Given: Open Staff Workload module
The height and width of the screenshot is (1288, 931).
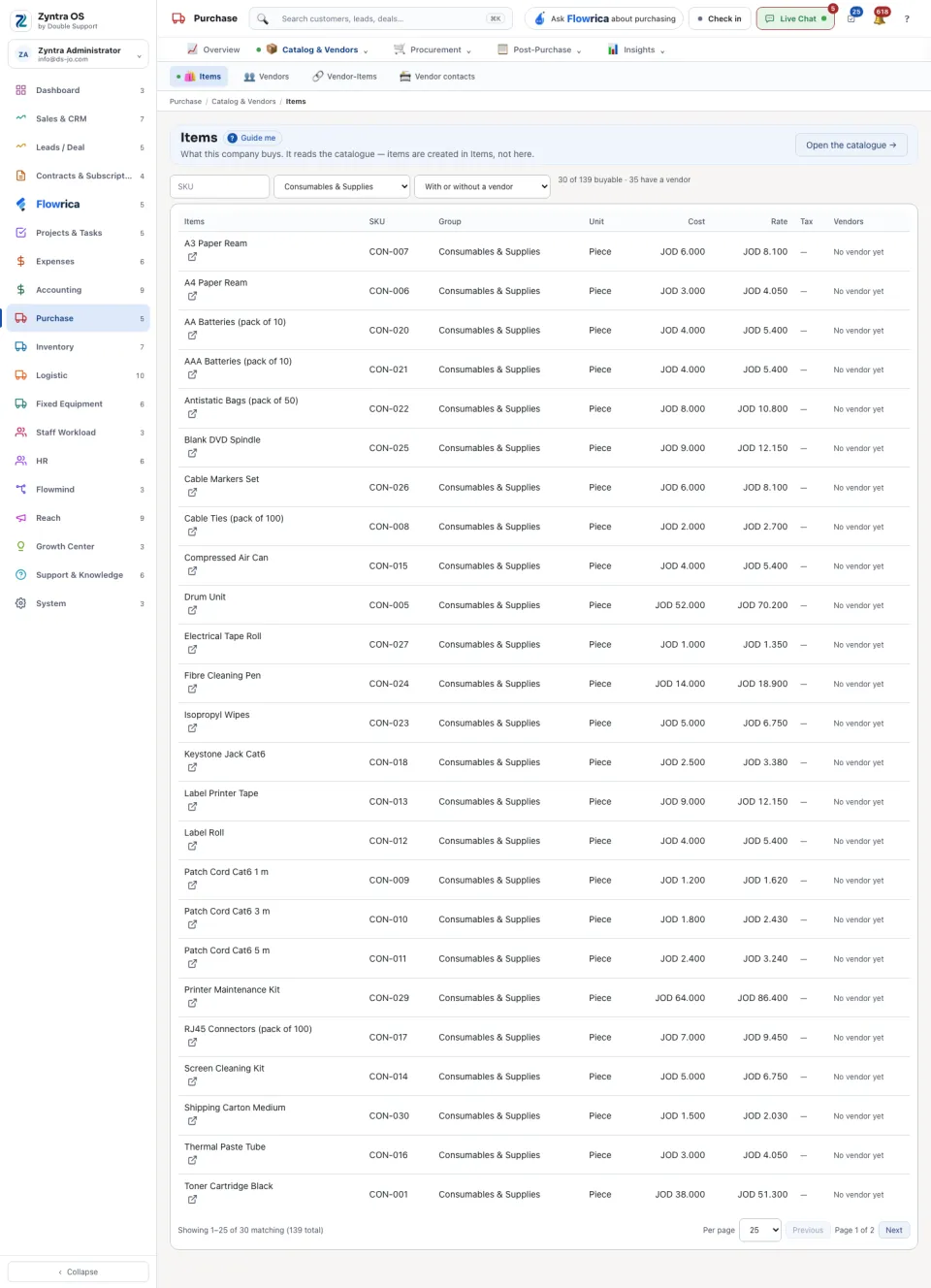Looking at the screenshot, I should coord(78,433).
